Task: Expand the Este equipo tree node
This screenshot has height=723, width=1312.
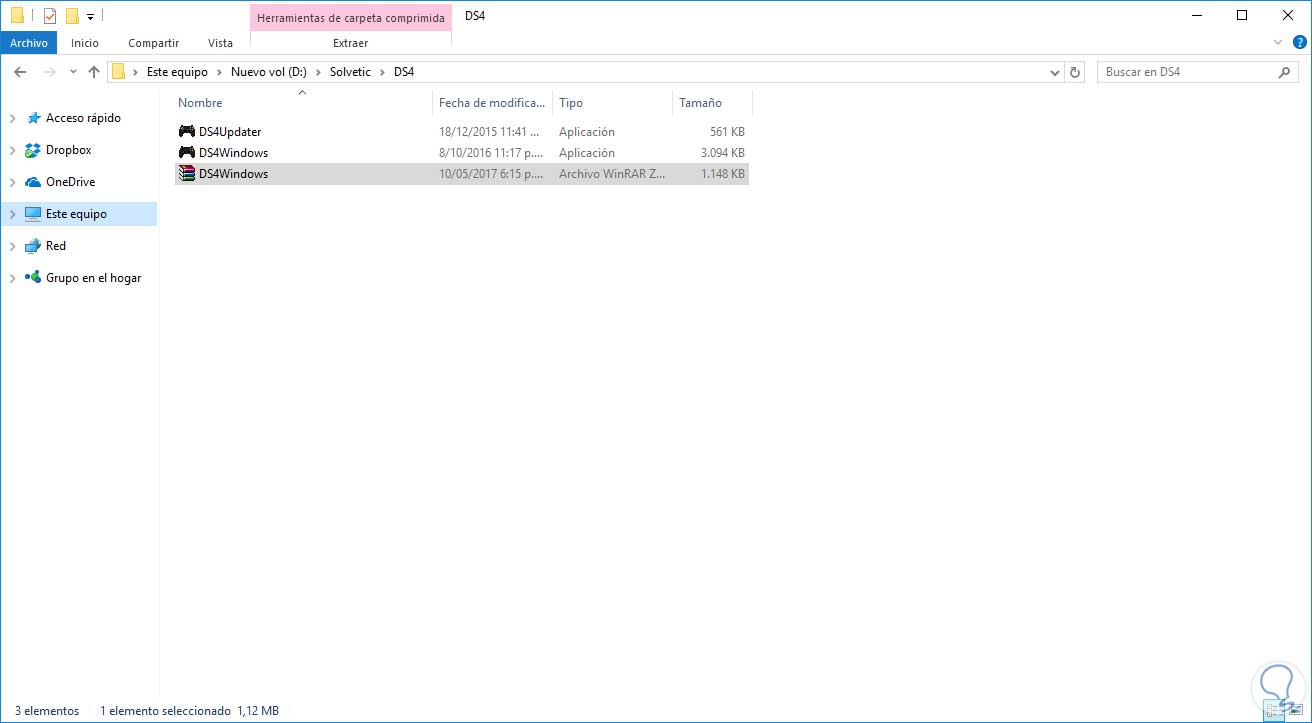Action: pyautogui.click(x=12, y=214)
